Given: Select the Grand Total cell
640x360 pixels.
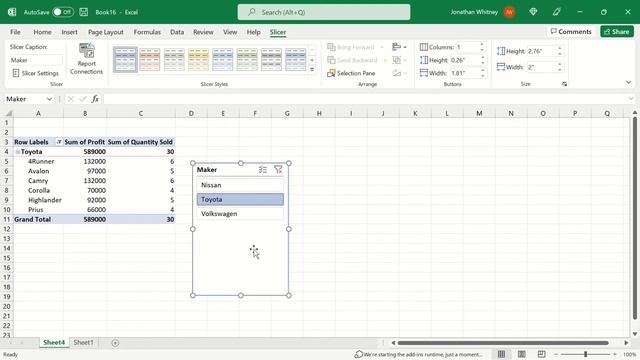Looking at the screenshot, I should [x=38, y=219].
